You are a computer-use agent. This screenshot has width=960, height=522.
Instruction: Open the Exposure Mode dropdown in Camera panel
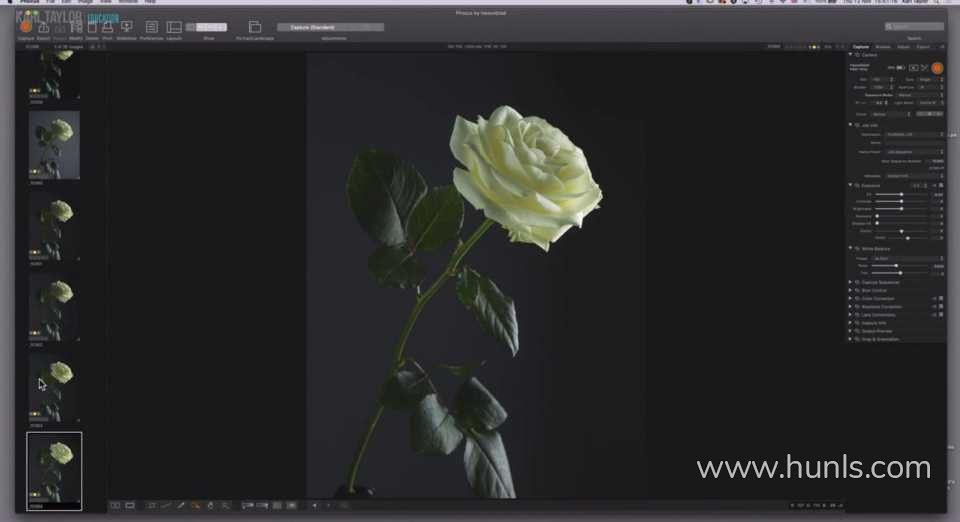coord(920,95)
